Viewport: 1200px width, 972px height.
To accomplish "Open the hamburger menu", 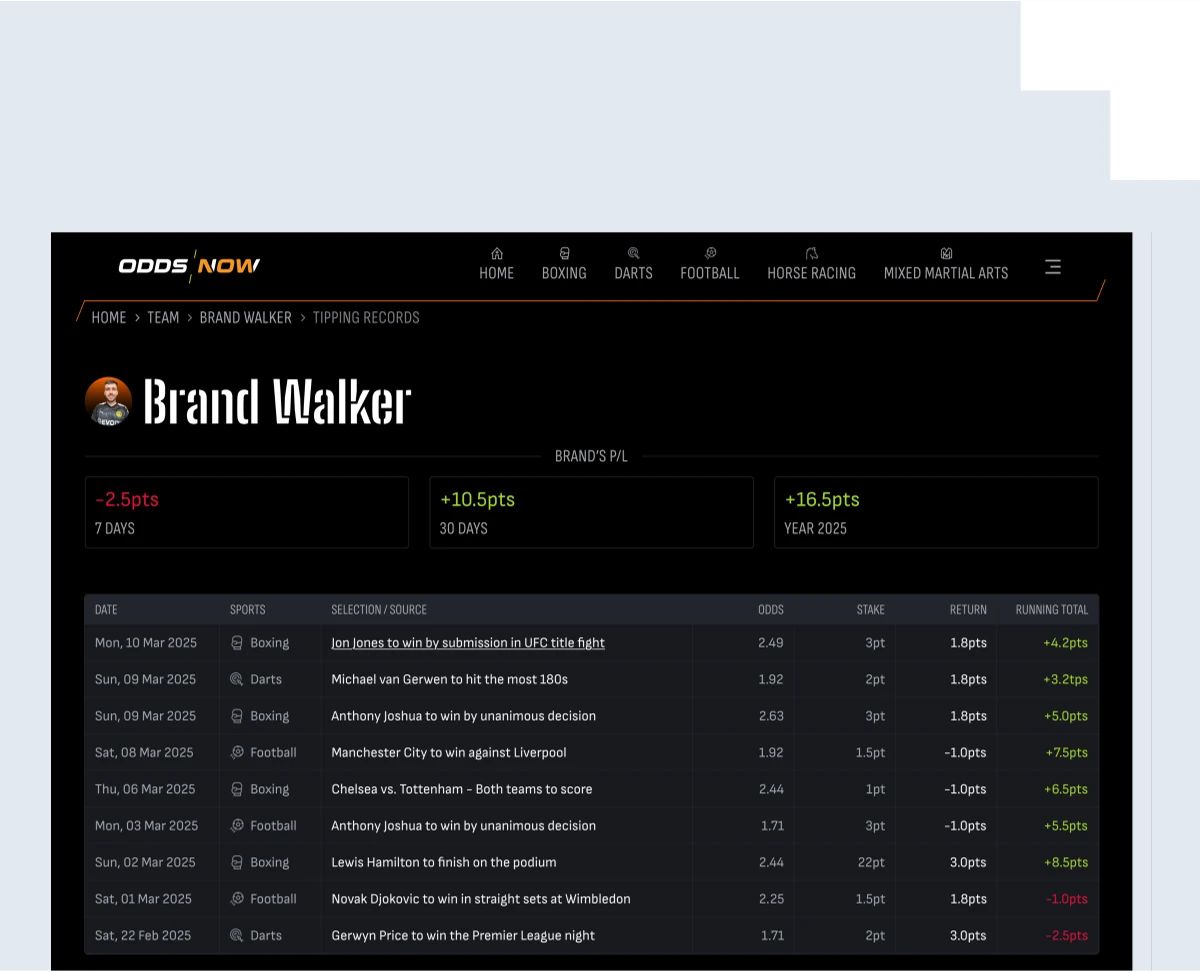I will 1052,267.
